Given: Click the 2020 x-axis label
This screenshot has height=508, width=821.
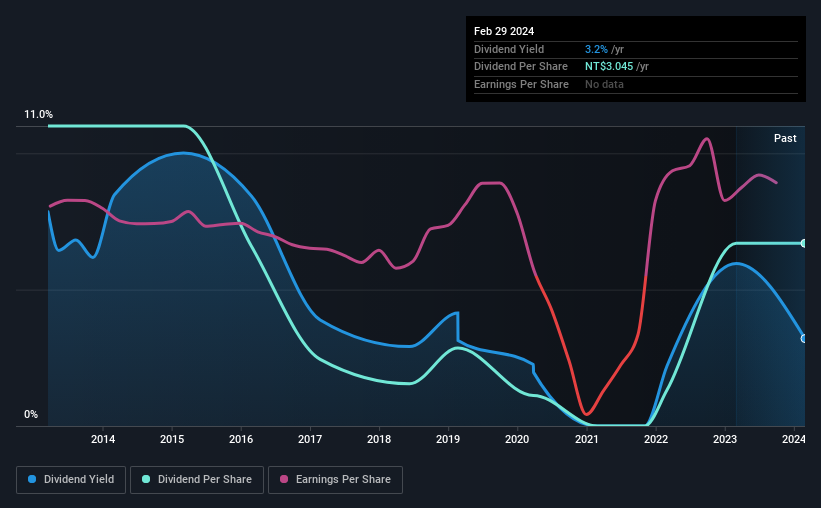Looking at the screenshot, I should [517, 439].
